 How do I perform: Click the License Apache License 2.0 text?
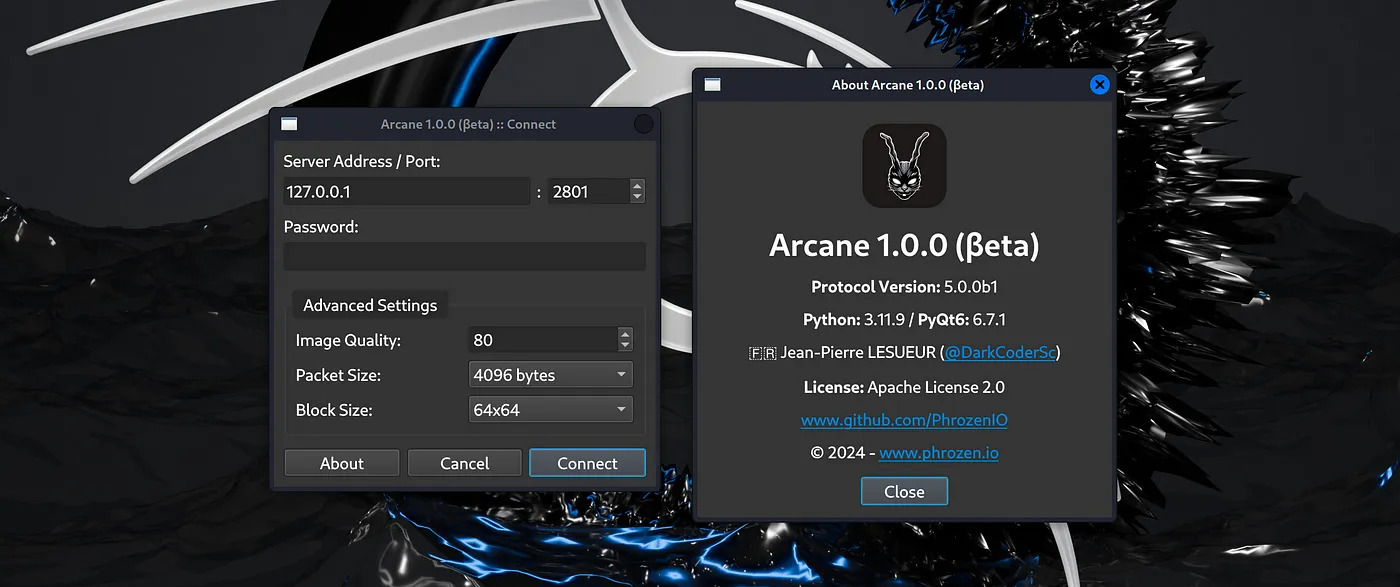pyautogui.click(x=904, y=386)
